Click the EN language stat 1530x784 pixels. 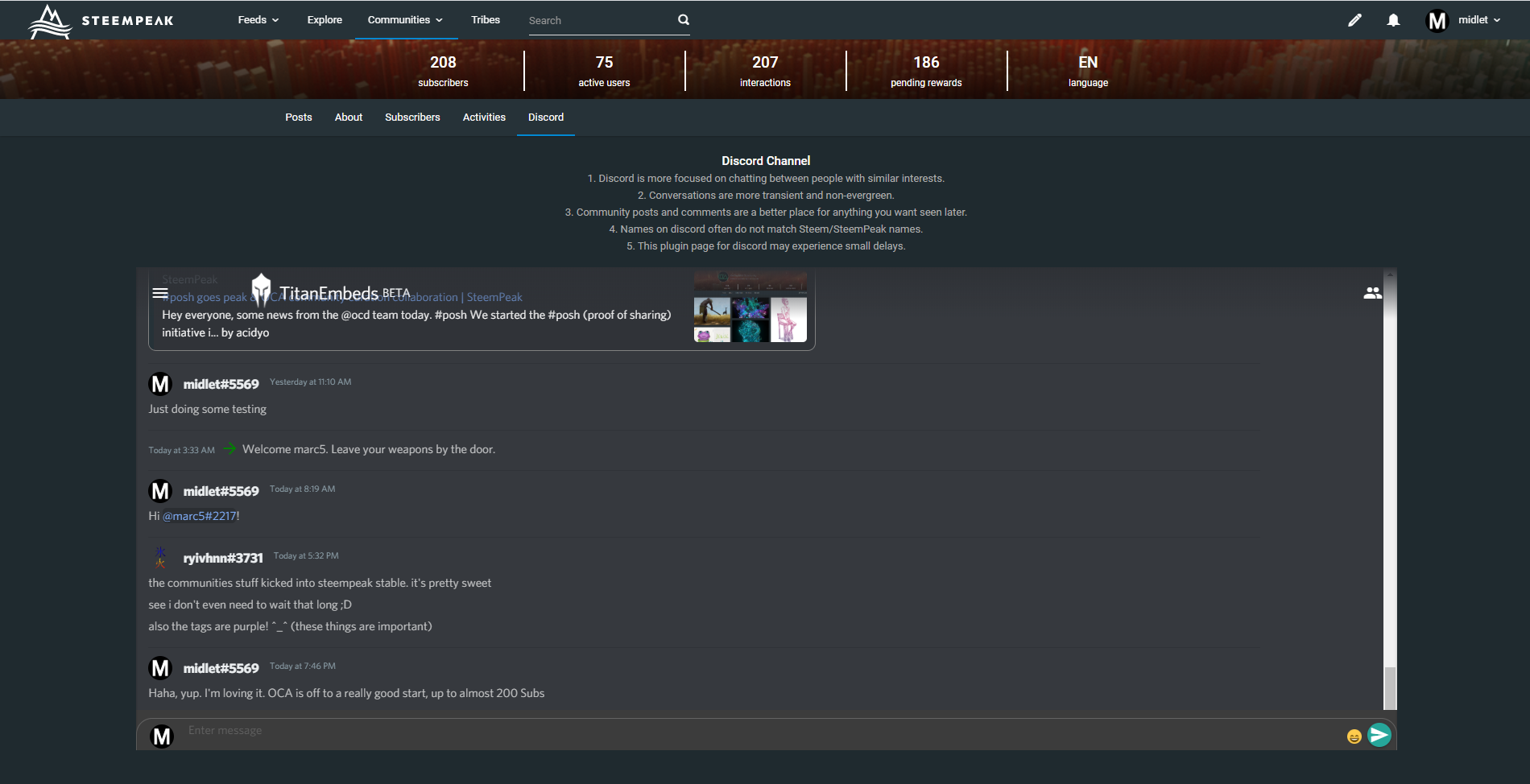[1088, 71]
